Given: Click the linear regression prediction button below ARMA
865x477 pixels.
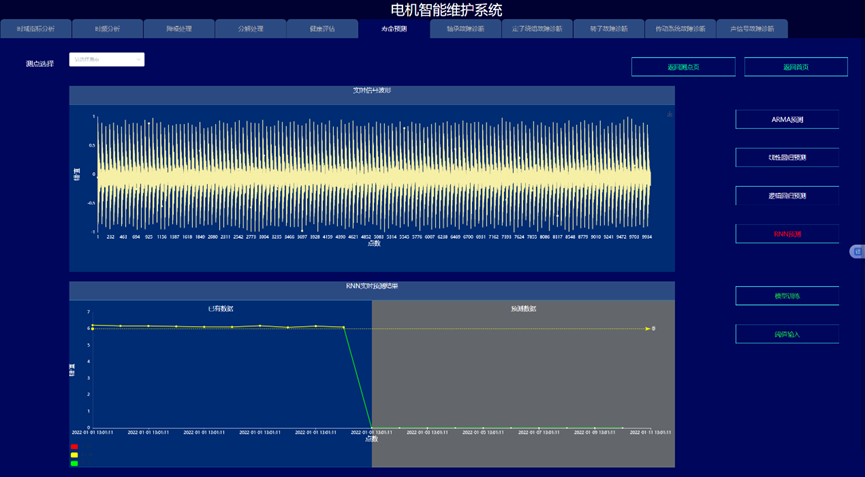Looking at the screenshot, I should tap(787, 158).
